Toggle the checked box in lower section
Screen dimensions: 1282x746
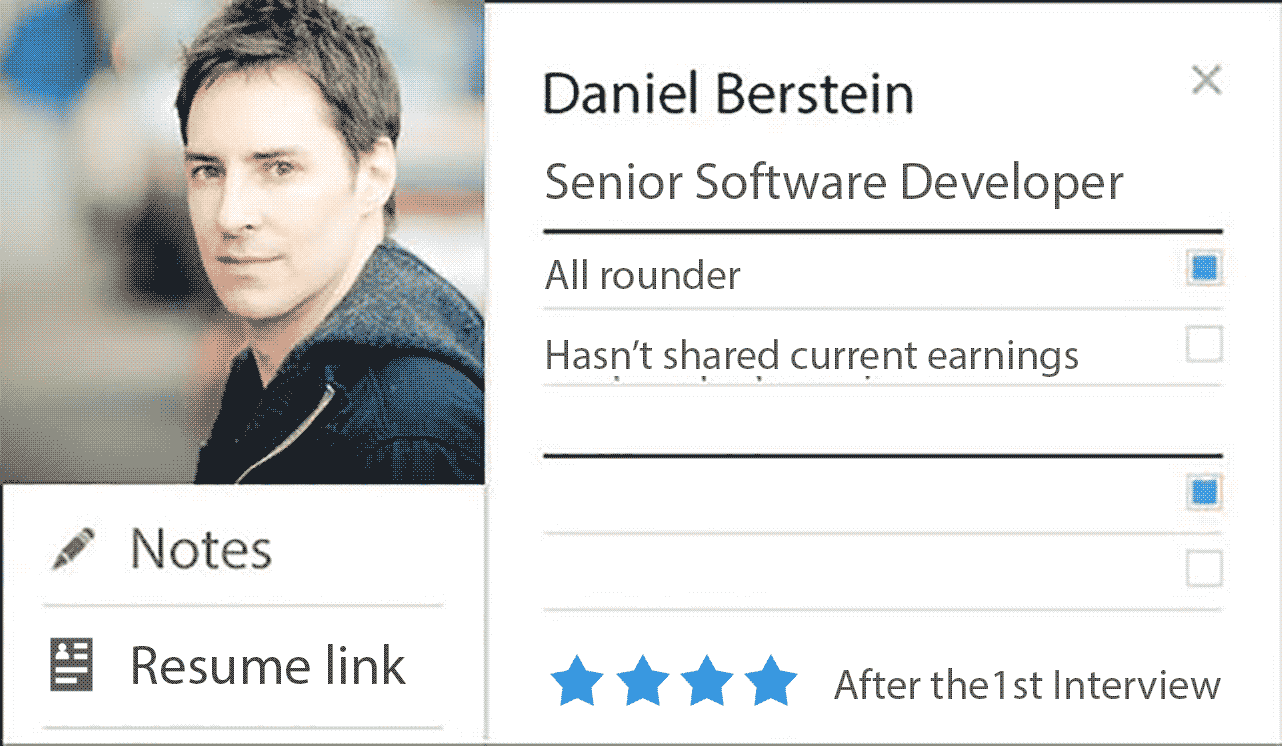pyautogui.click(x=1204, y=492)
